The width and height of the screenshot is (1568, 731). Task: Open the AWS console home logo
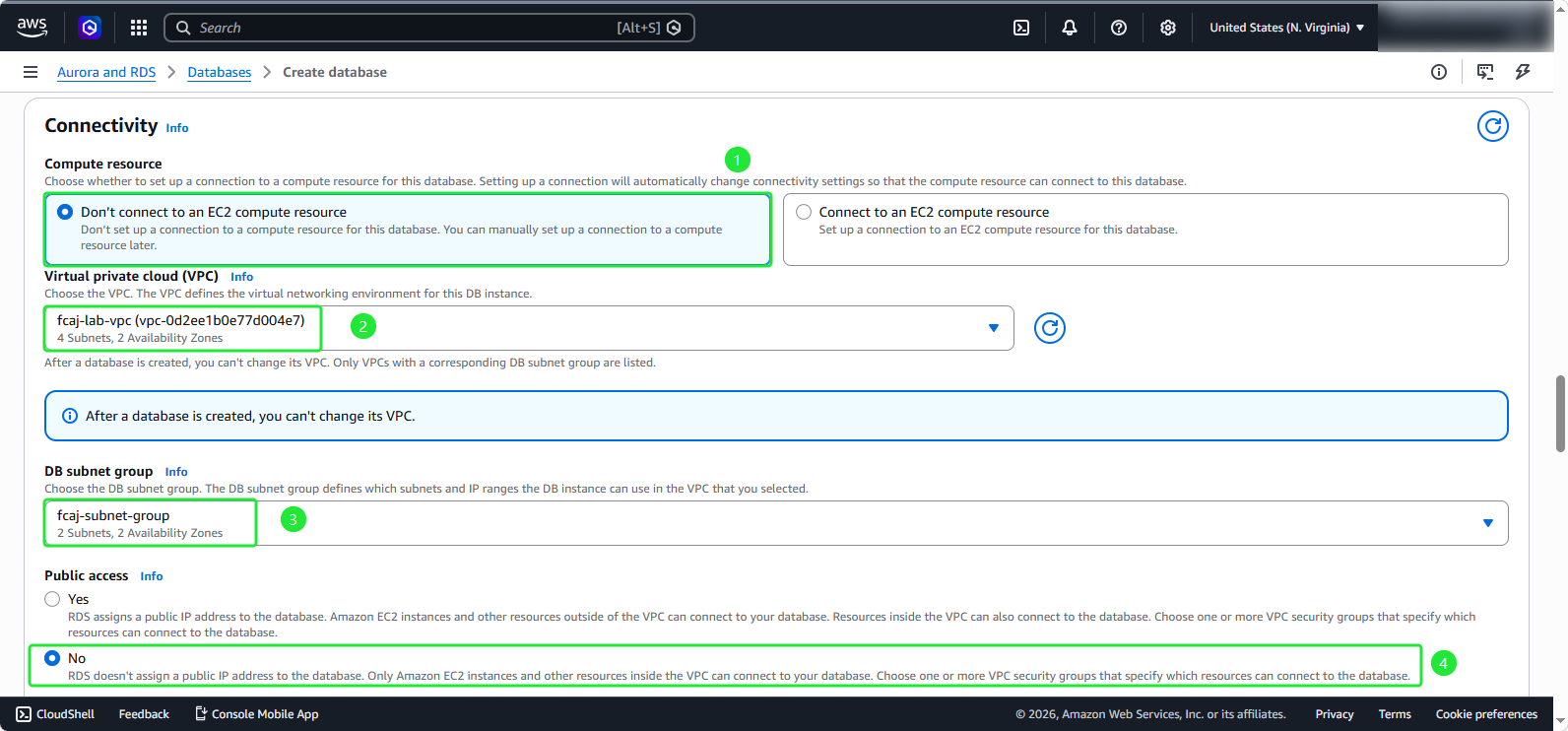32,28
